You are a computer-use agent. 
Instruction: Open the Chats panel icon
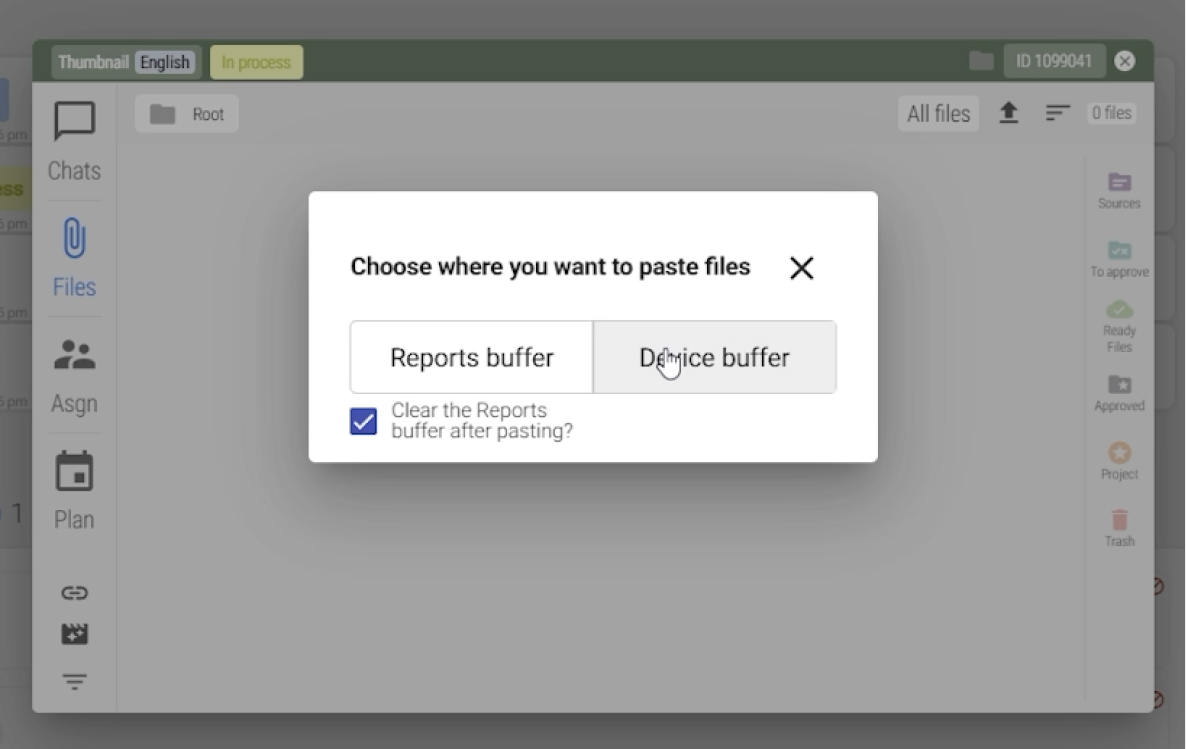(74, 123)
